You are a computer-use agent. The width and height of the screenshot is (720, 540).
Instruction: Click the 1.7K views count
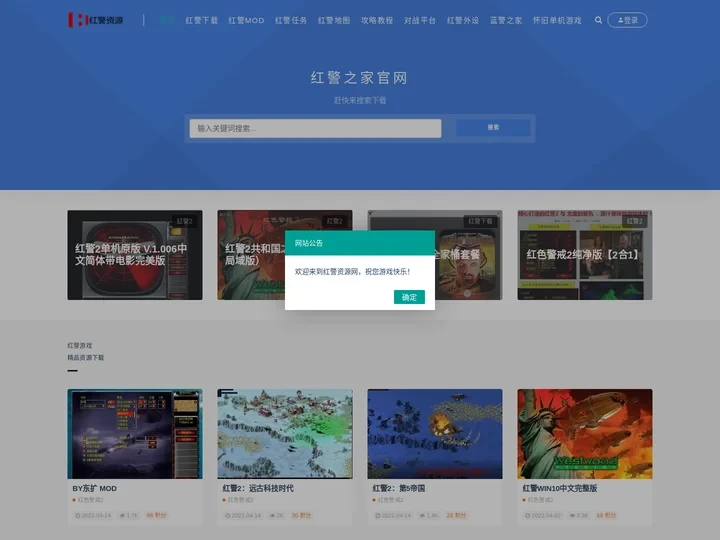click(x=129, y=515)
